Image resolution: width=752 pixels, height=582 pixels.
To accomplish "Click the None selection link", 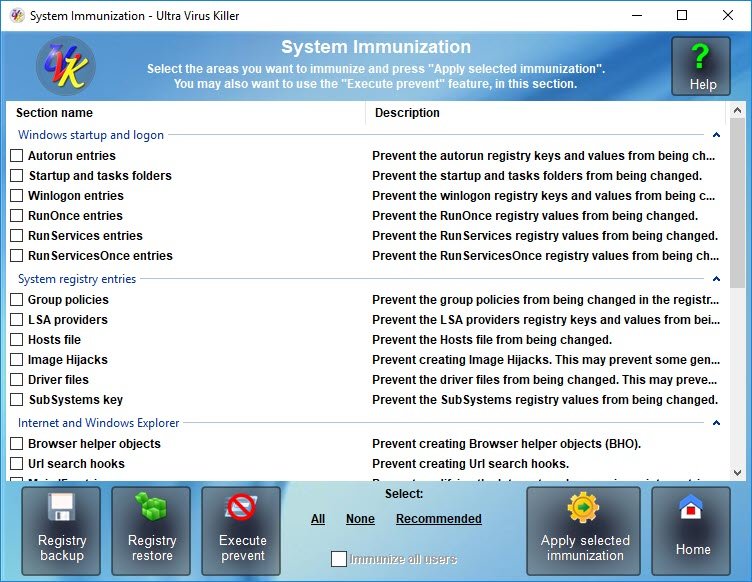I will pos(360,519).
